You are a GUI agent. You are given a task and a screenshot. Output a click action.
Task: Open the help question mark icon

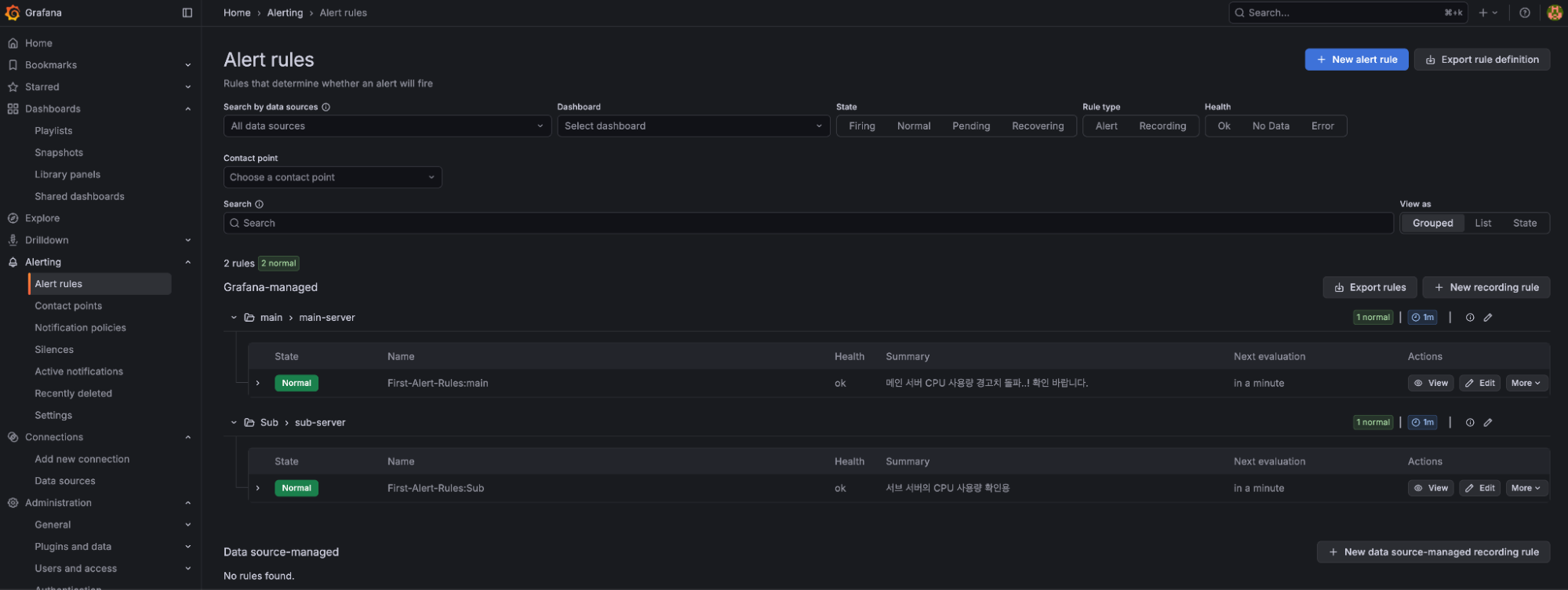pos(1524,13)
